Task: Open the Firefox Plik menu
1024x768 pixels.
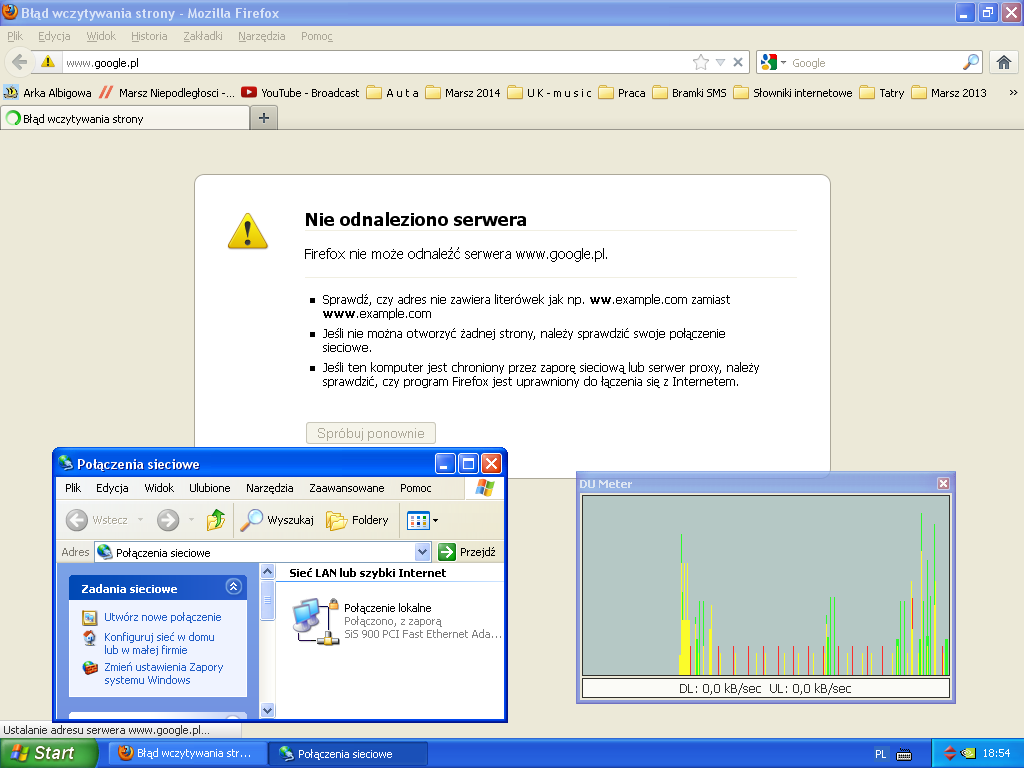Action: 15,36
